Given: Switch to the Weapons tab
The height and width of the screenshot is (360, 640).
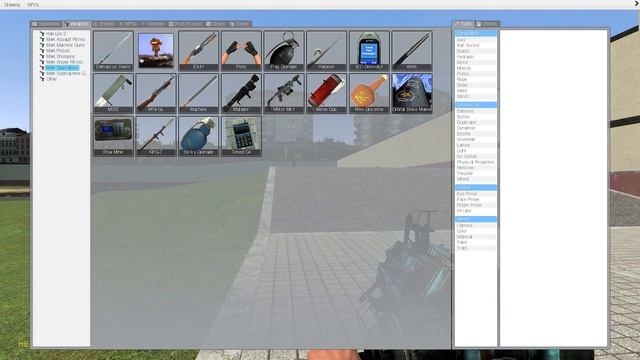Looking at the screenshot, I should coord(77,24).
